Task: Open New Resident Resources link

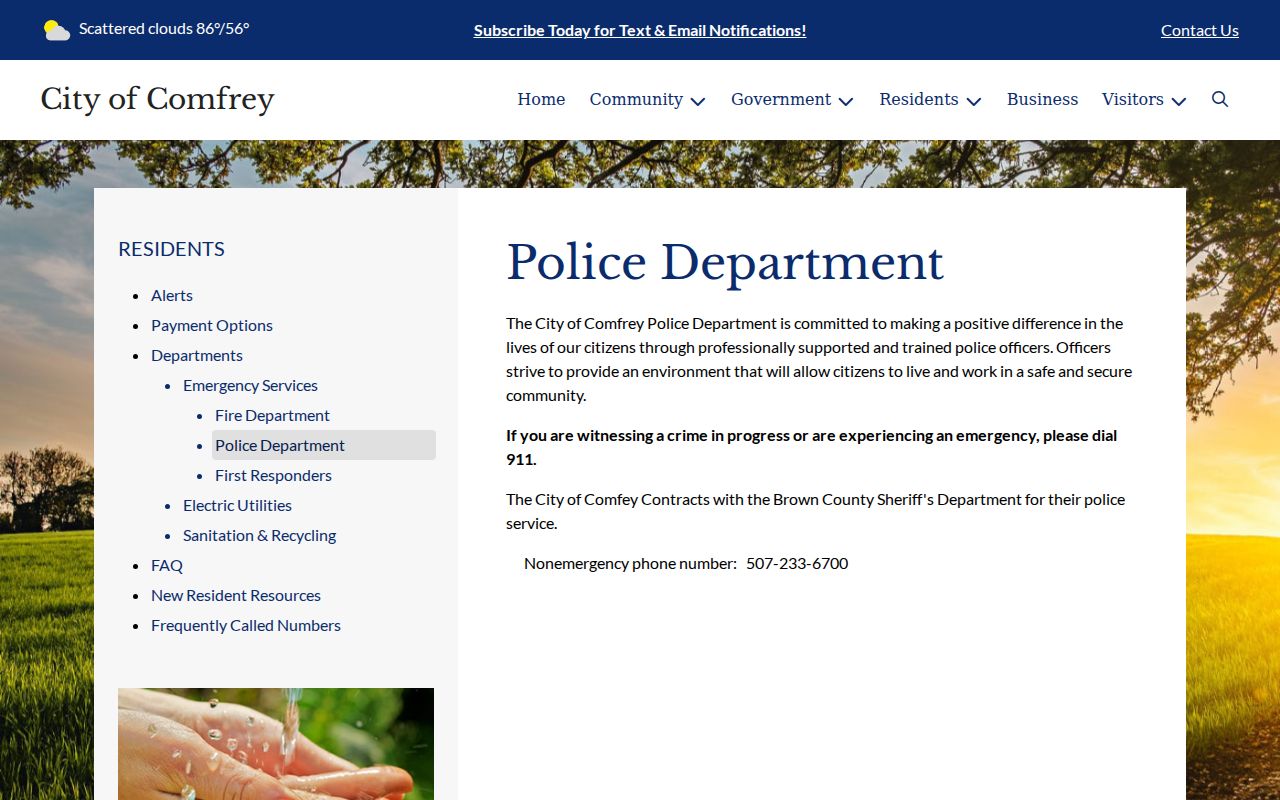Action: 236,595
